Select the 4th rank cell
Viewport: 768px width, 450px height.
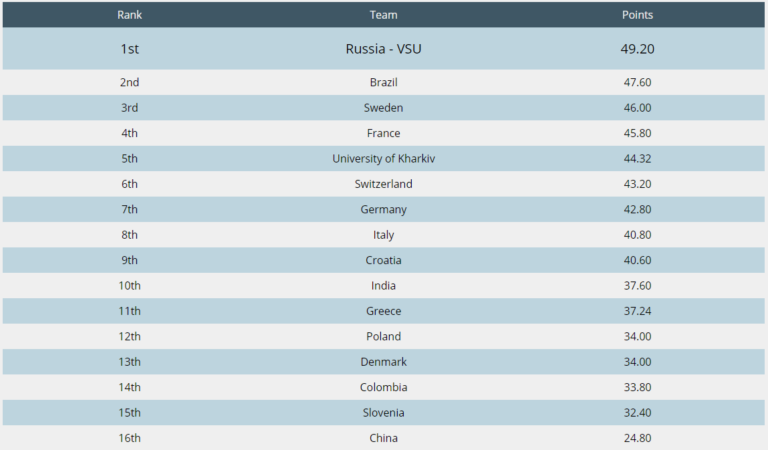tap(129, 133)
